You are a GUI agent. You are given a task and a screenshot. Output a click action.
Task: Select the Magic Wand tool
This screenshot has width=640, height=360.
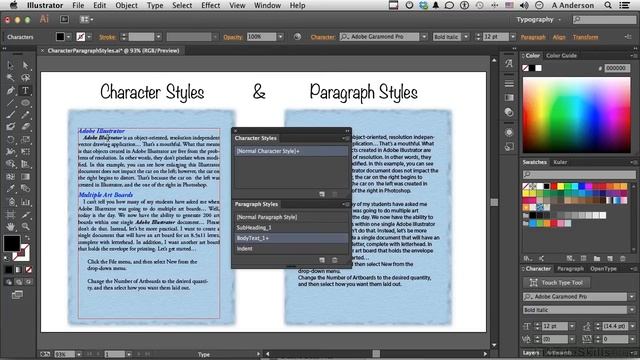(x=11, y=78)
